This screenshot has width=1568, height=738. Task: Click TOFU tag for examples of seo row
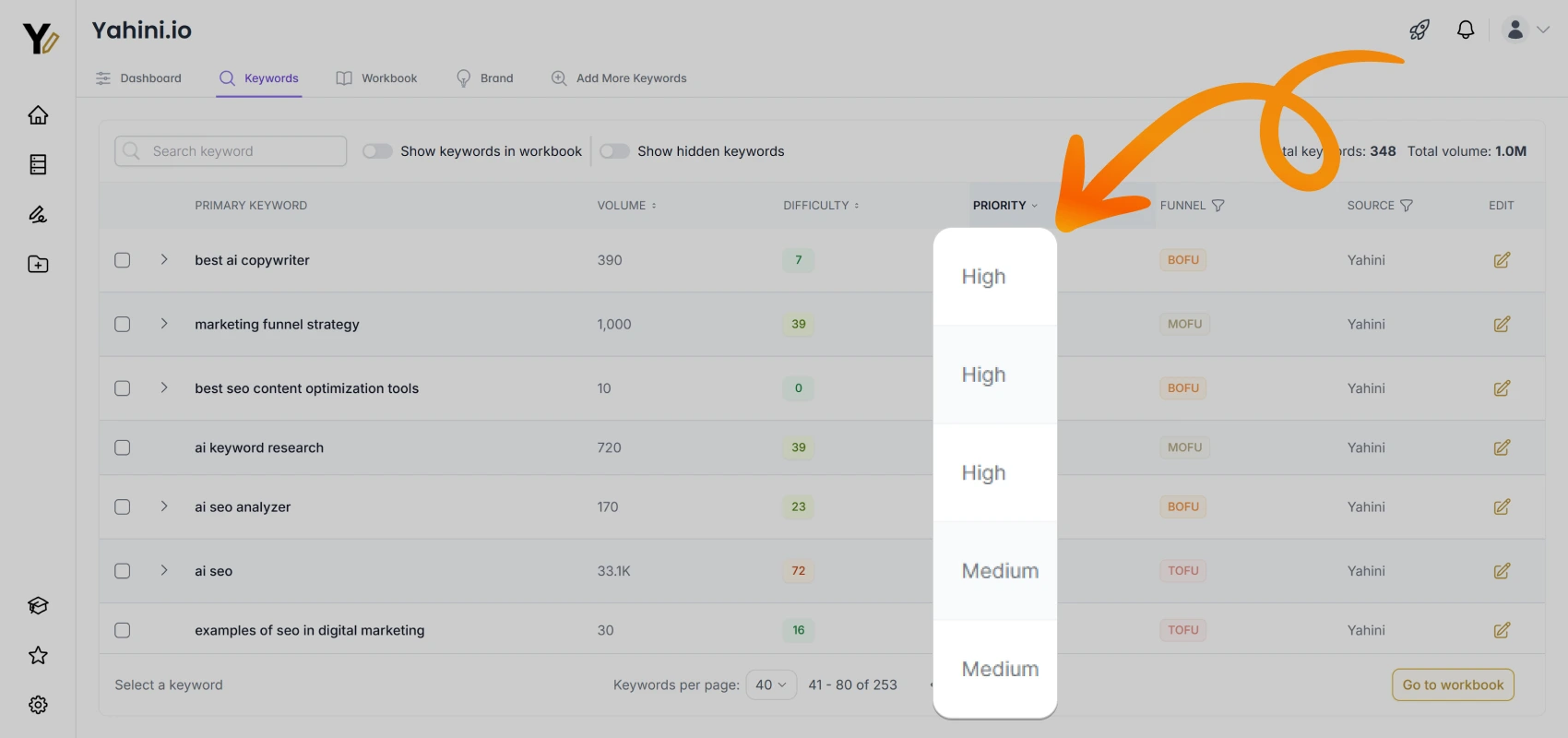(1183, 630)
